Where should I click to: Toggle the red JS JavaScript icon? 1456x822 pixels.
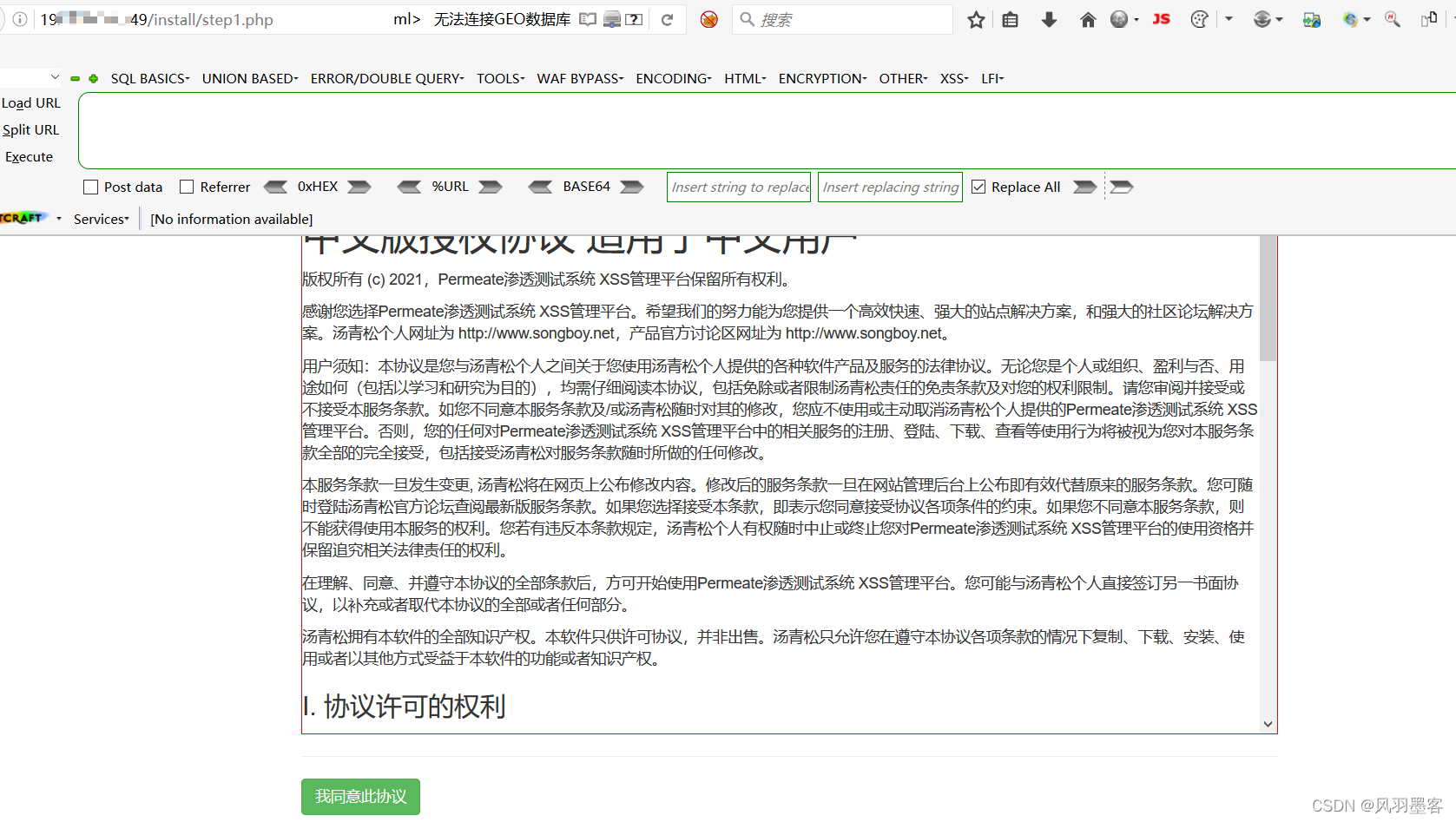tap(1162, 19)
